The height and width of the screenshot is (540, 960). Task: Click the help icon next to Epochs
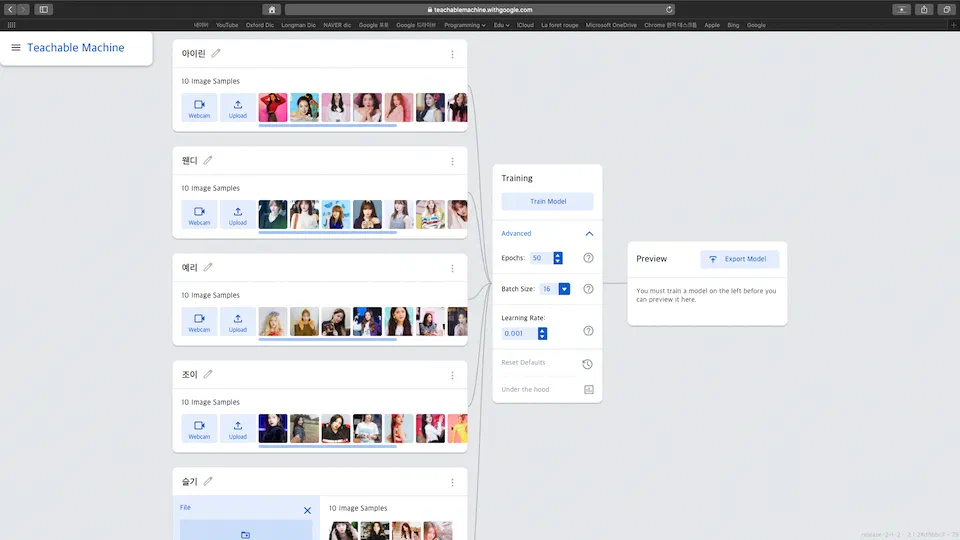click(x=588, y=258)
